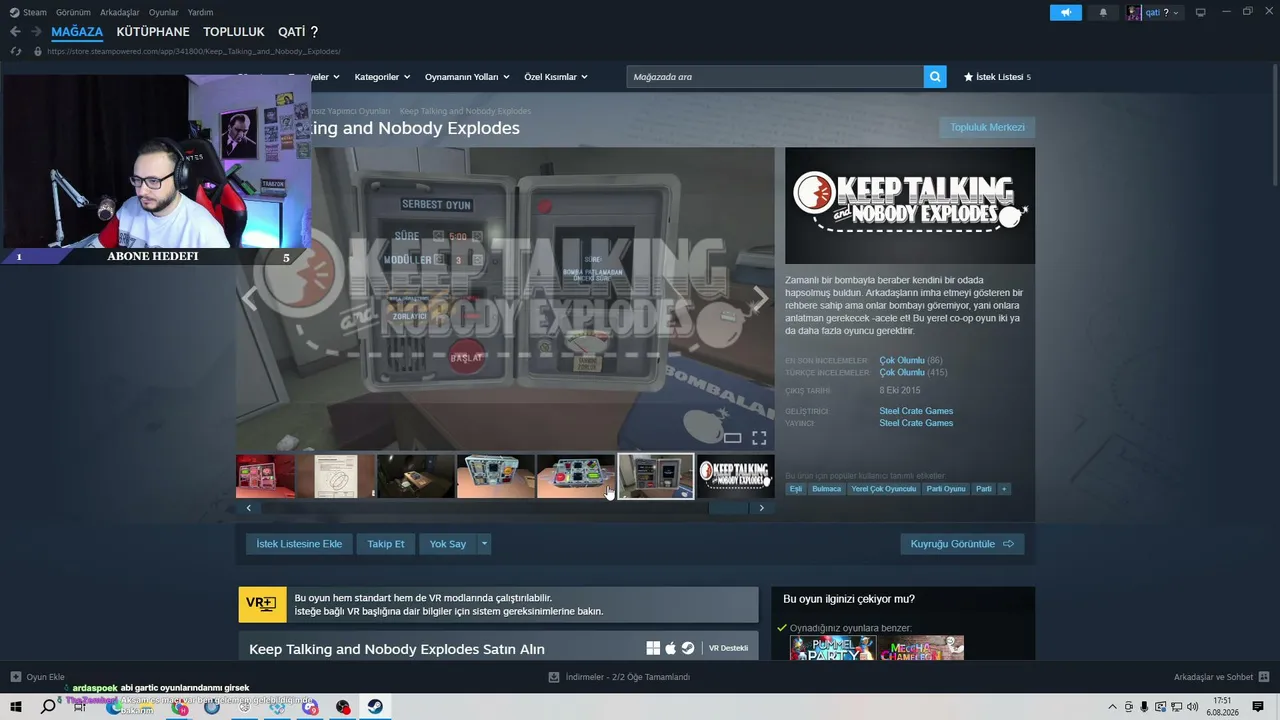Show the next screenshot with right arrow
Screen dimensions: 1280x720
tap(761, 298)
